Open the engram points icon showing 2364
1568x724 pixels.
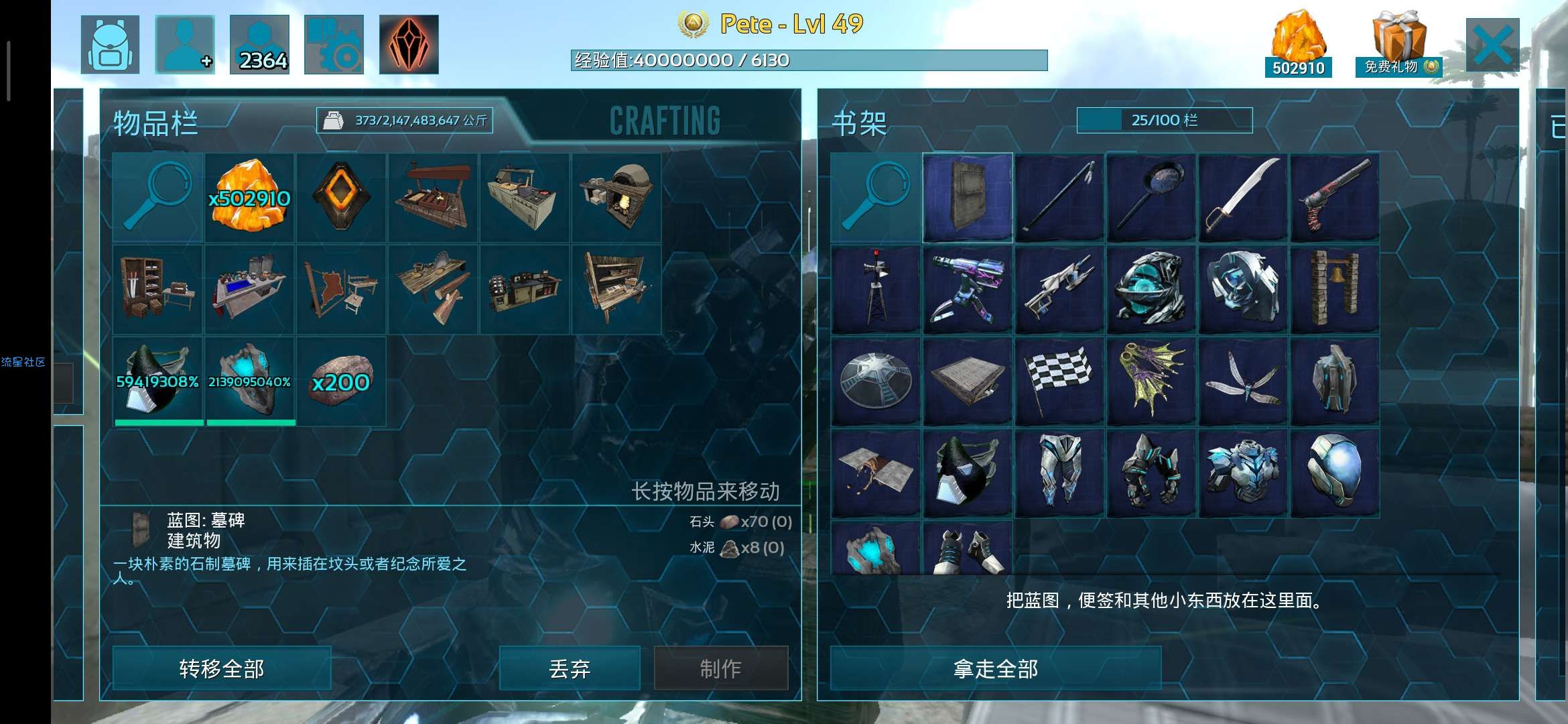pyautogui.click(x=259, y=44)
